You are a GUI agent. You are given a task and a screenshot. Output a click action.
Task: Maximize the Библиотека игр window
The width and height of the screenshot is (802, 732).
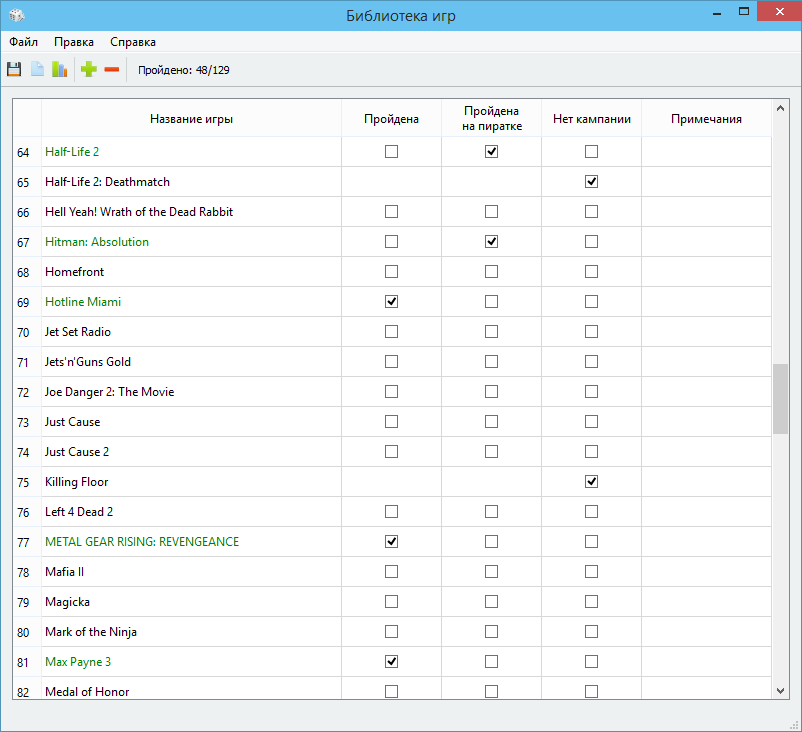click(744, 11)
